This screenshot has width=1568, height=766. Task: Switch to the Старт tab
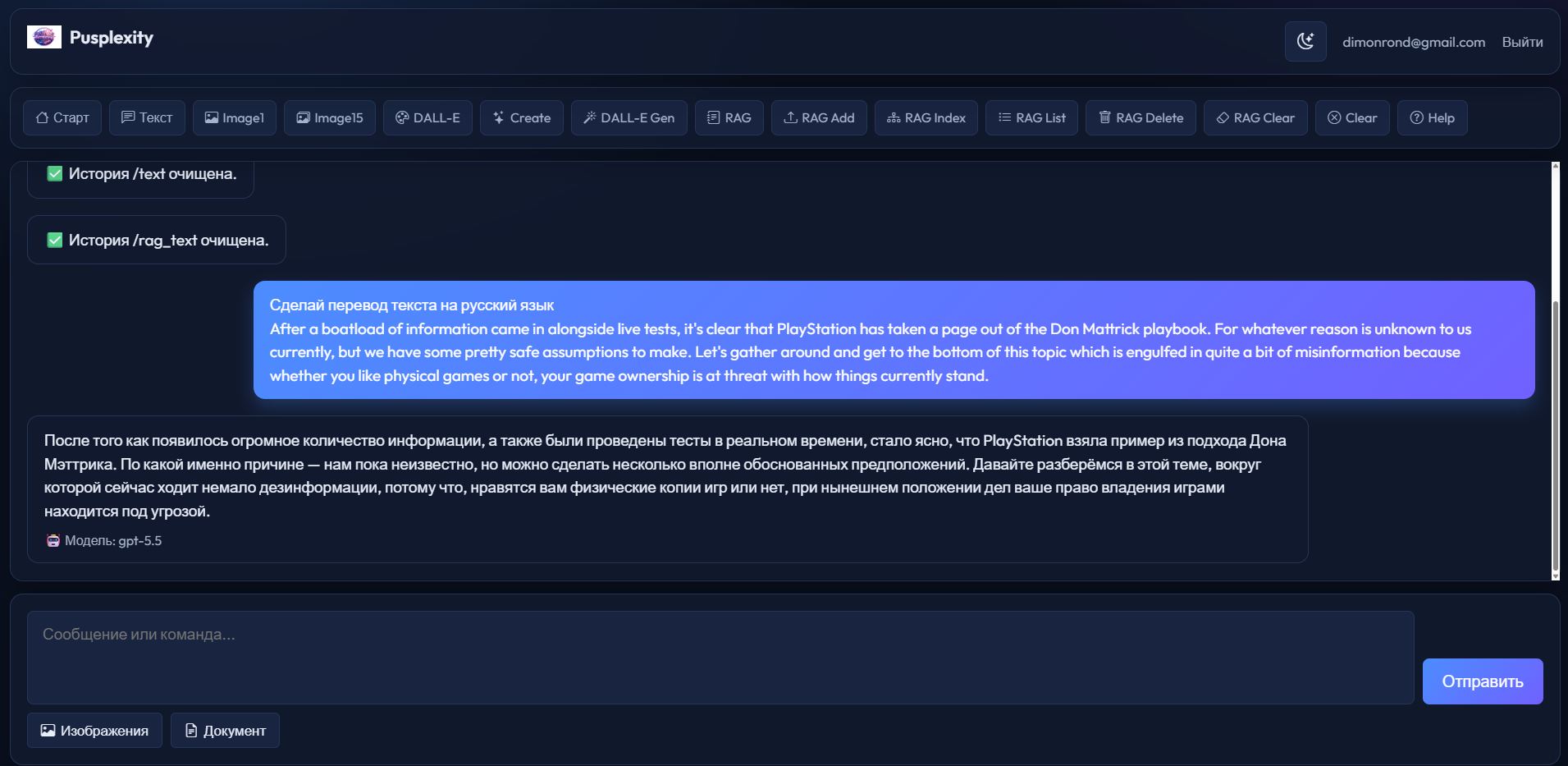coord(62,117)
